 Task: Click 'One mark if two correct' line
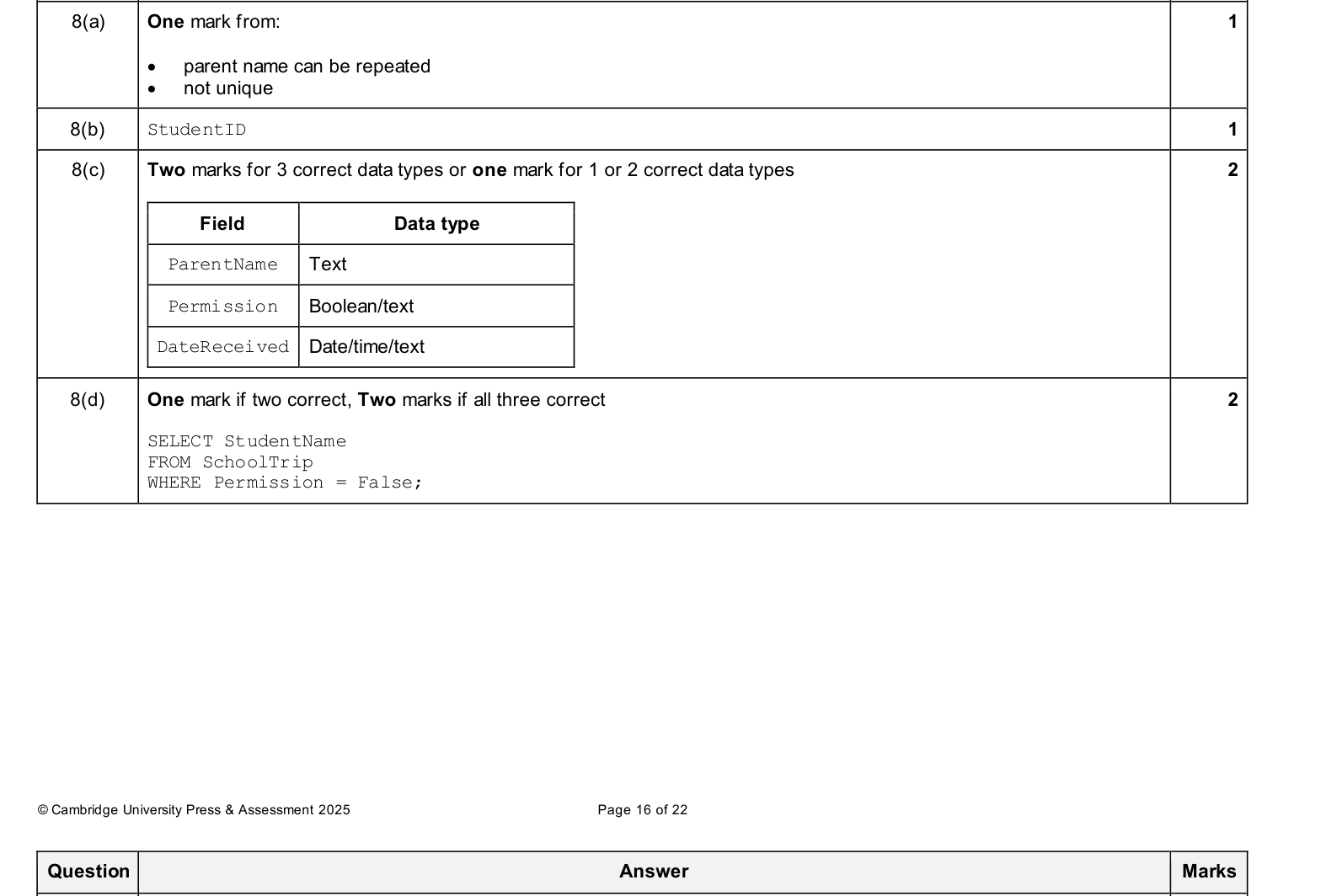(x=377, y=400)
